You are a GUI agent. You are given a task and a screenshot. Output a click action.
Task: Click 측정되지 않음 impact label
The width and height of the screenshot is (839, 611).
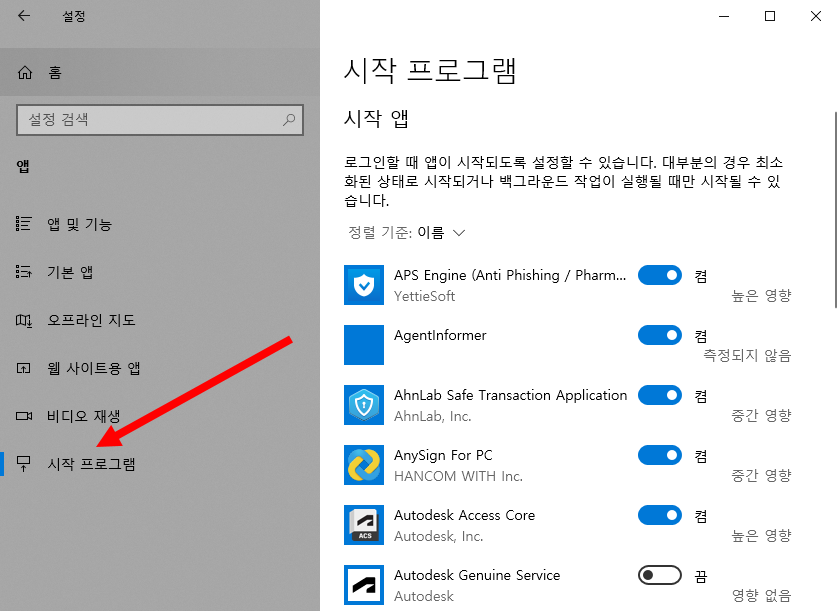[747, 355]
